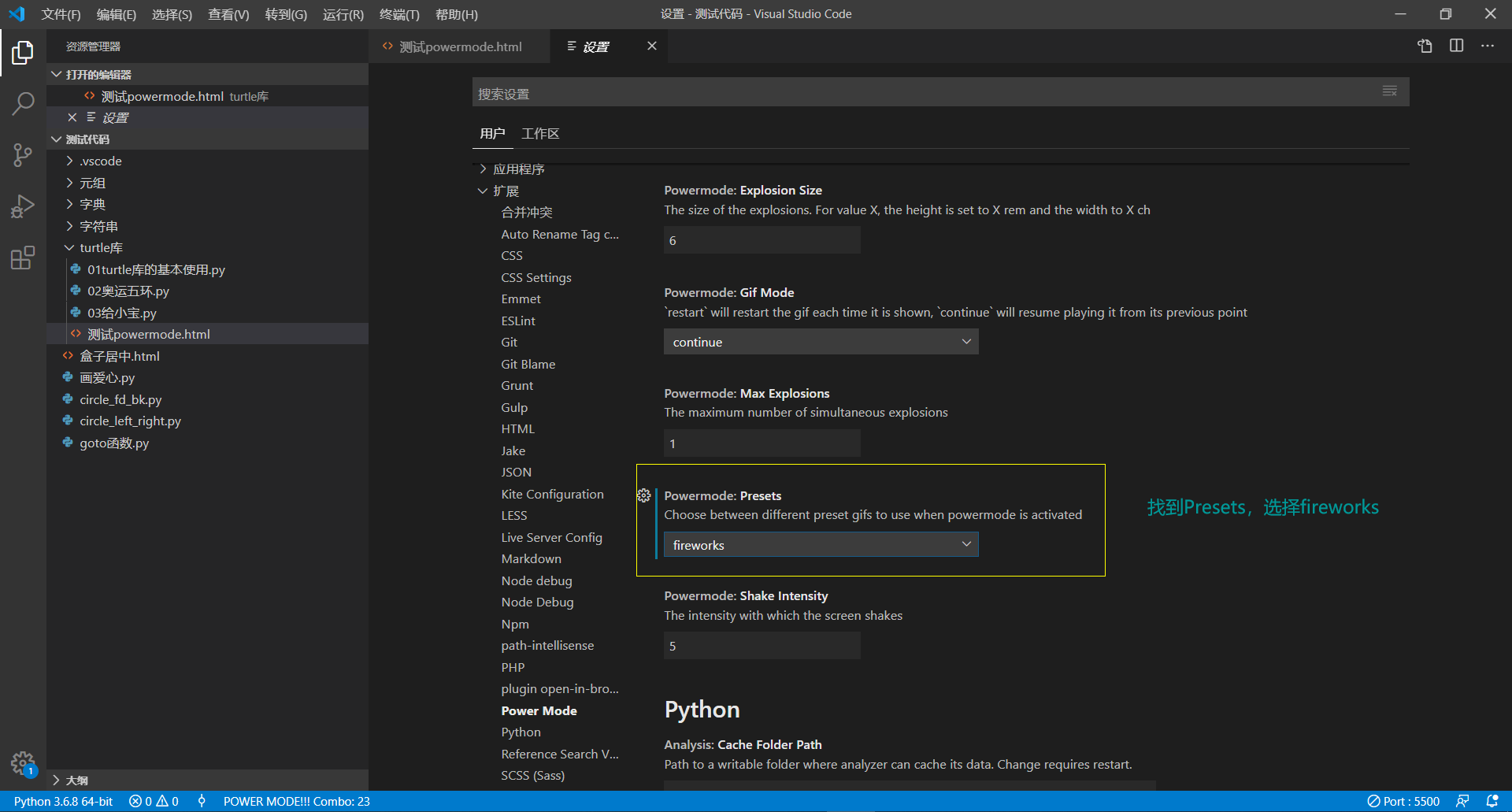Select Kite Configuration settings entry
The width and height of the screenshot is (1512, 812).
552,494
